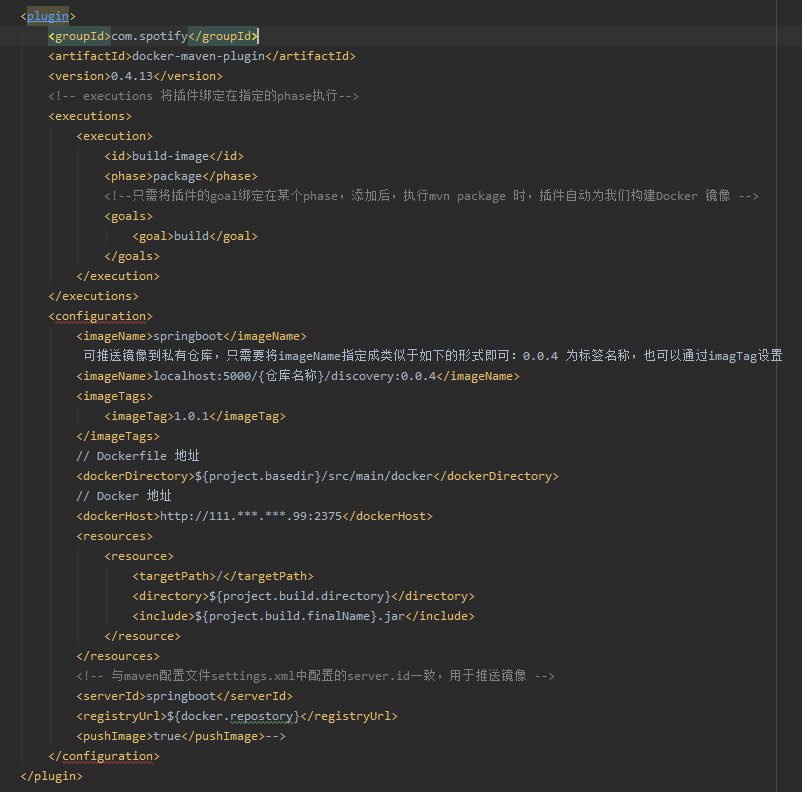
Task: Click the imageTag 1.0.1 line
Action: [x=195, y=416]
